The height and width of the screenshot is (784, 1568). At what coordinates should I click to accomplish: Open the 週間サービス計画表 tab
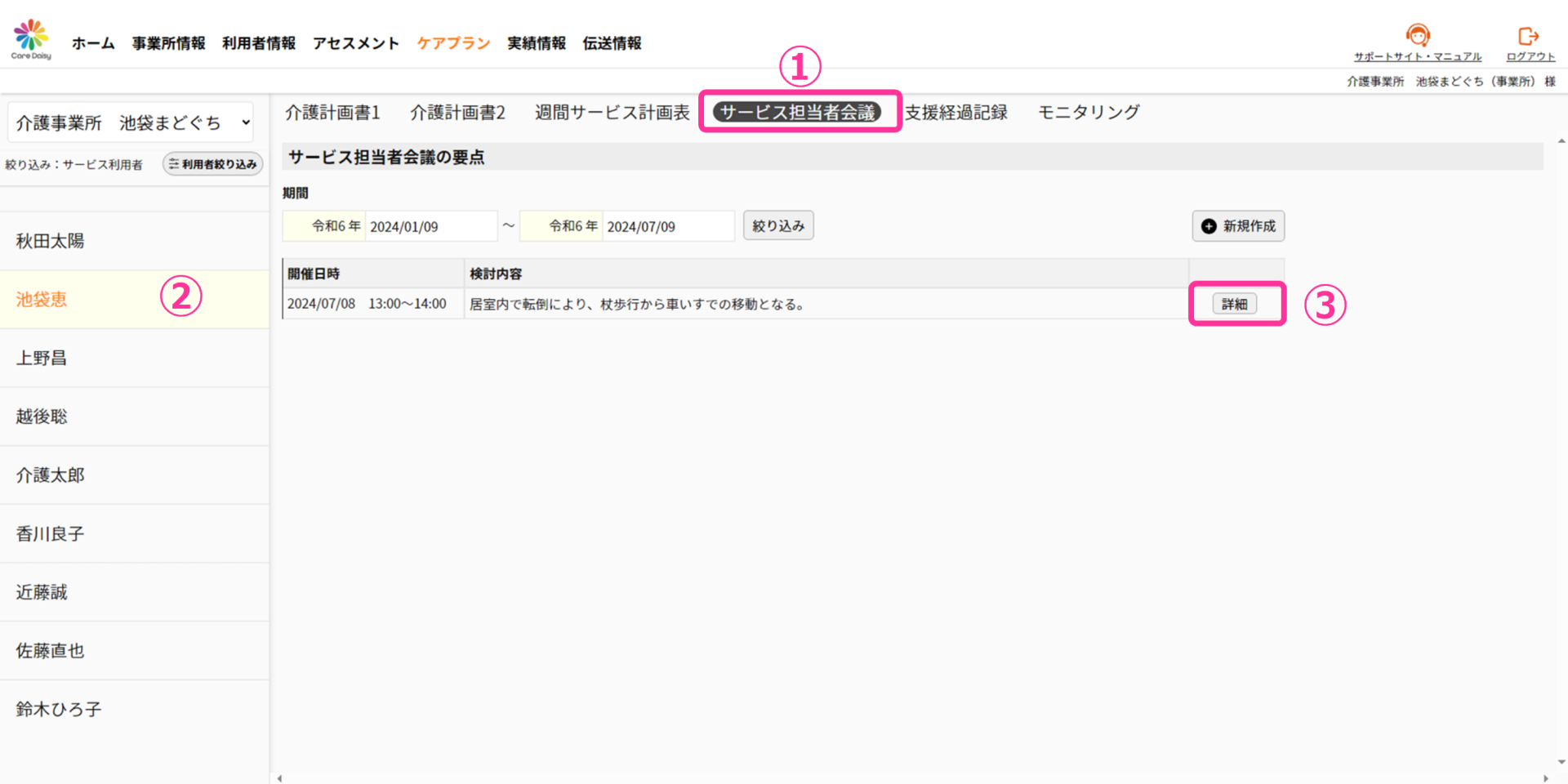612,113
